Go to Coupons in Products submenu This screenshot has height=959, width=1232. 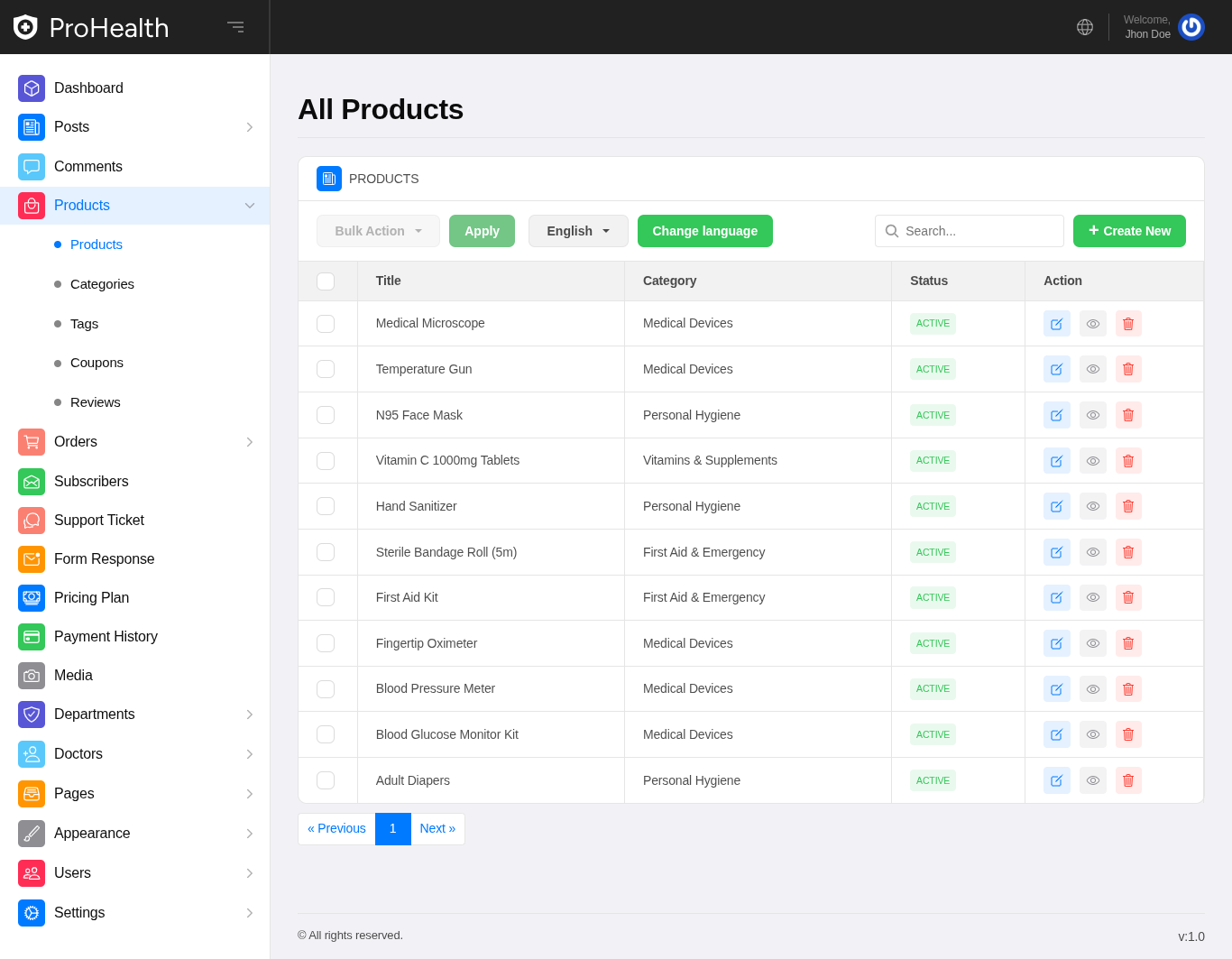coord(97,363)
